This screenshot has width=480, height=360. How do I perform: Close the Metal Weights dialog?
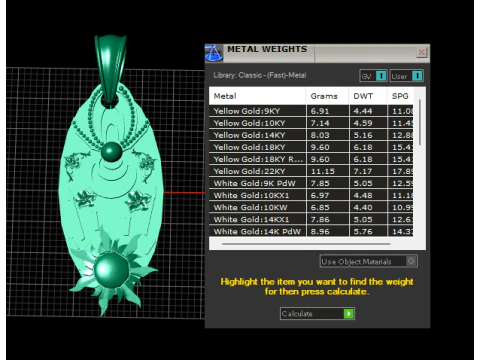(x=421, y=52)
